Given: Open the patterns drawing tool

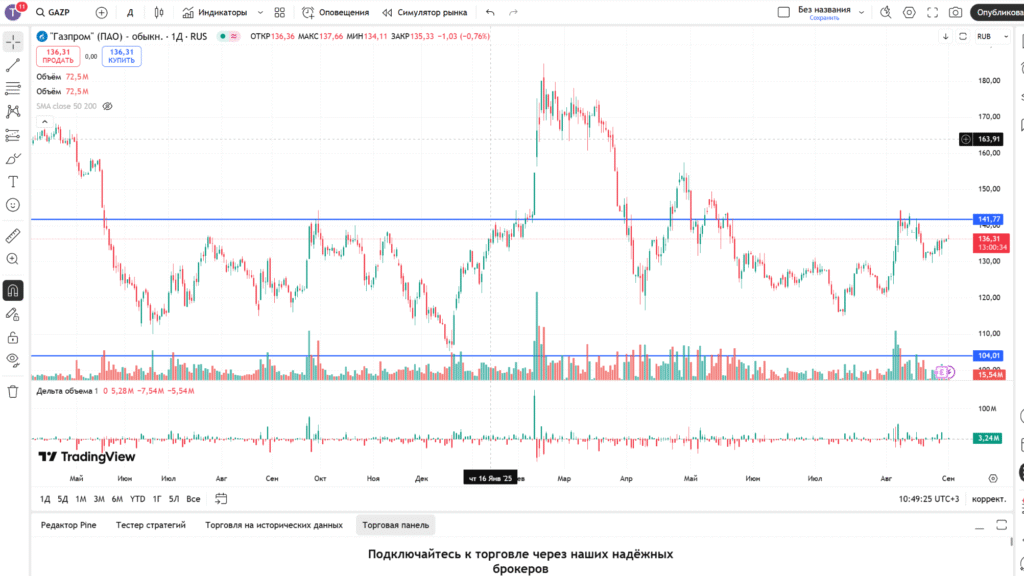Looking at the screenshot, I should (13, 112).
